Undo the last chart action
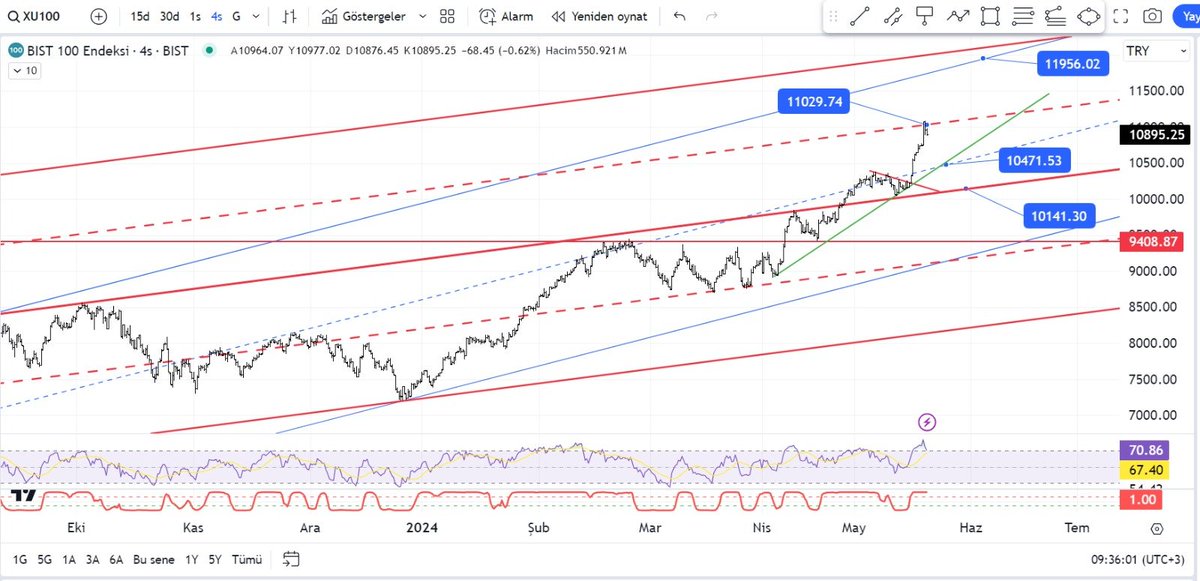The height and width of the screenshot is (581, 1200). (x=680, y=16)
